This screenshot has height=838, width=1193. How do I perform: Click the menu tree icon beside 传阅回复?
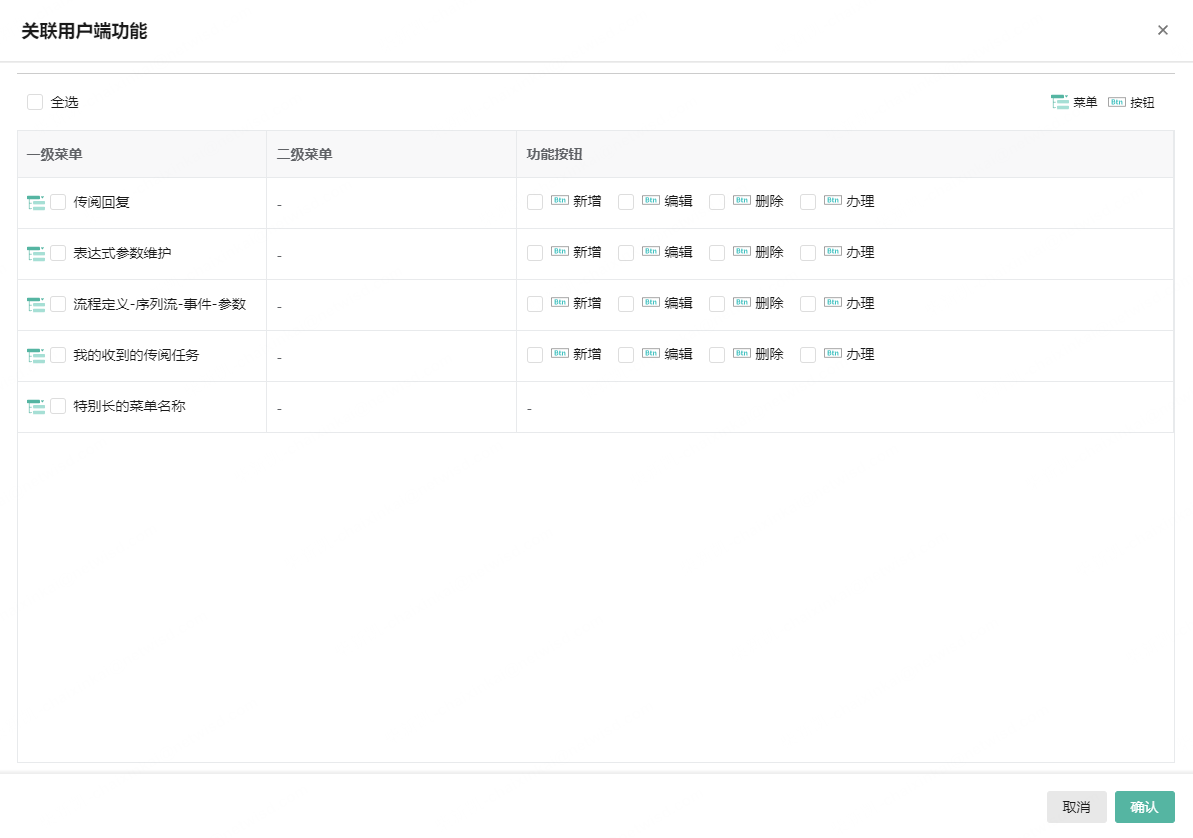coord(36,202)
